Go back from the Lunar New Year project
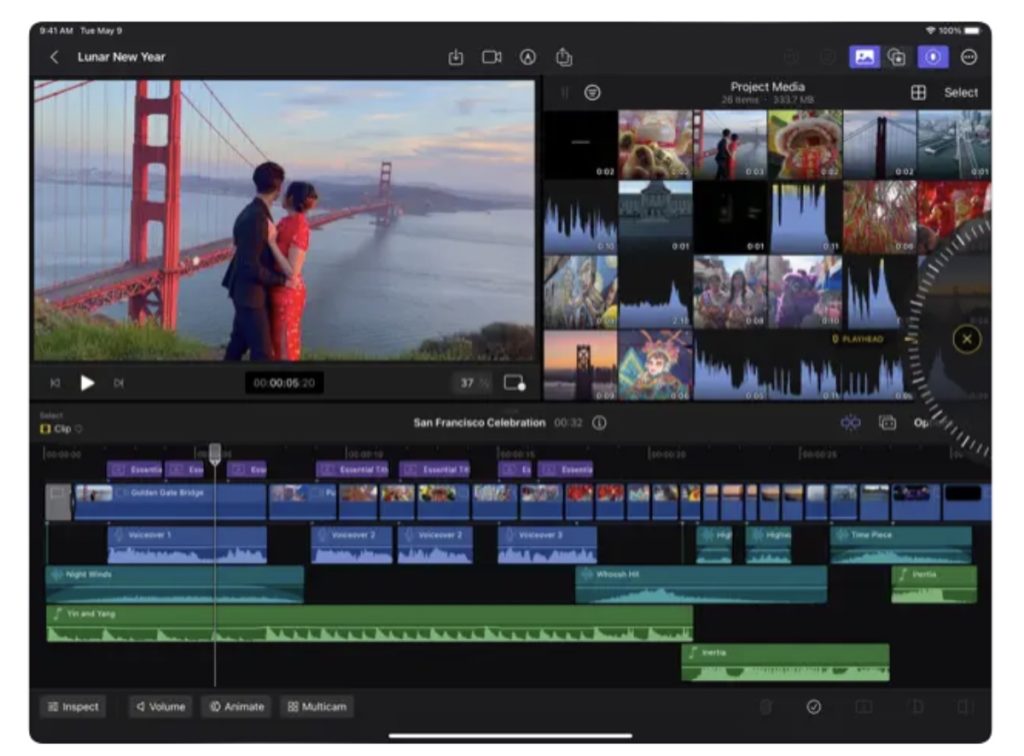The height and width of the screenshot is (756, 1024). pyautogui.click(x=54, y=57)
